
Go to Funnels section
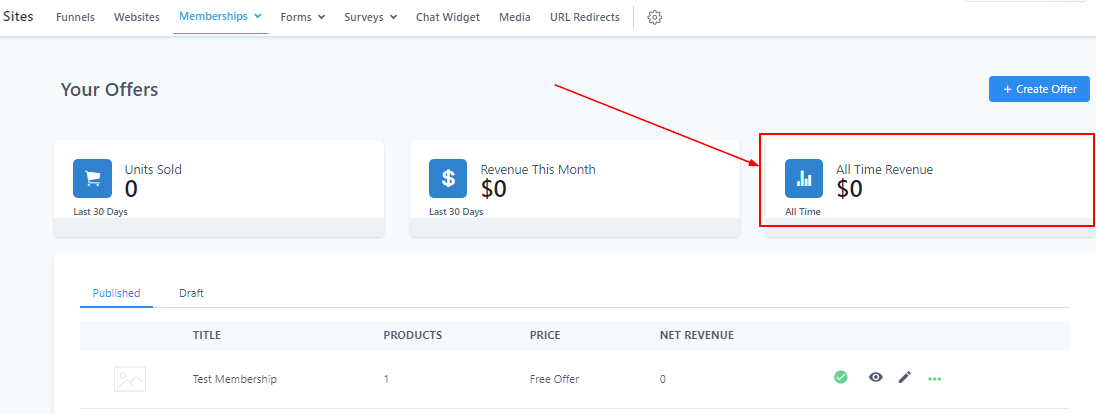75,17
